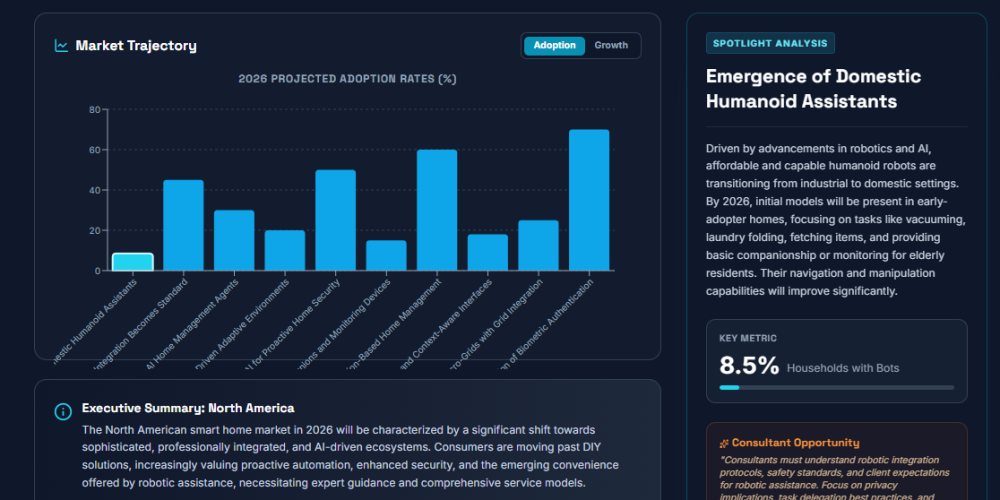
Task: Select the Adoption chart toggle
Action: (554, 45)
